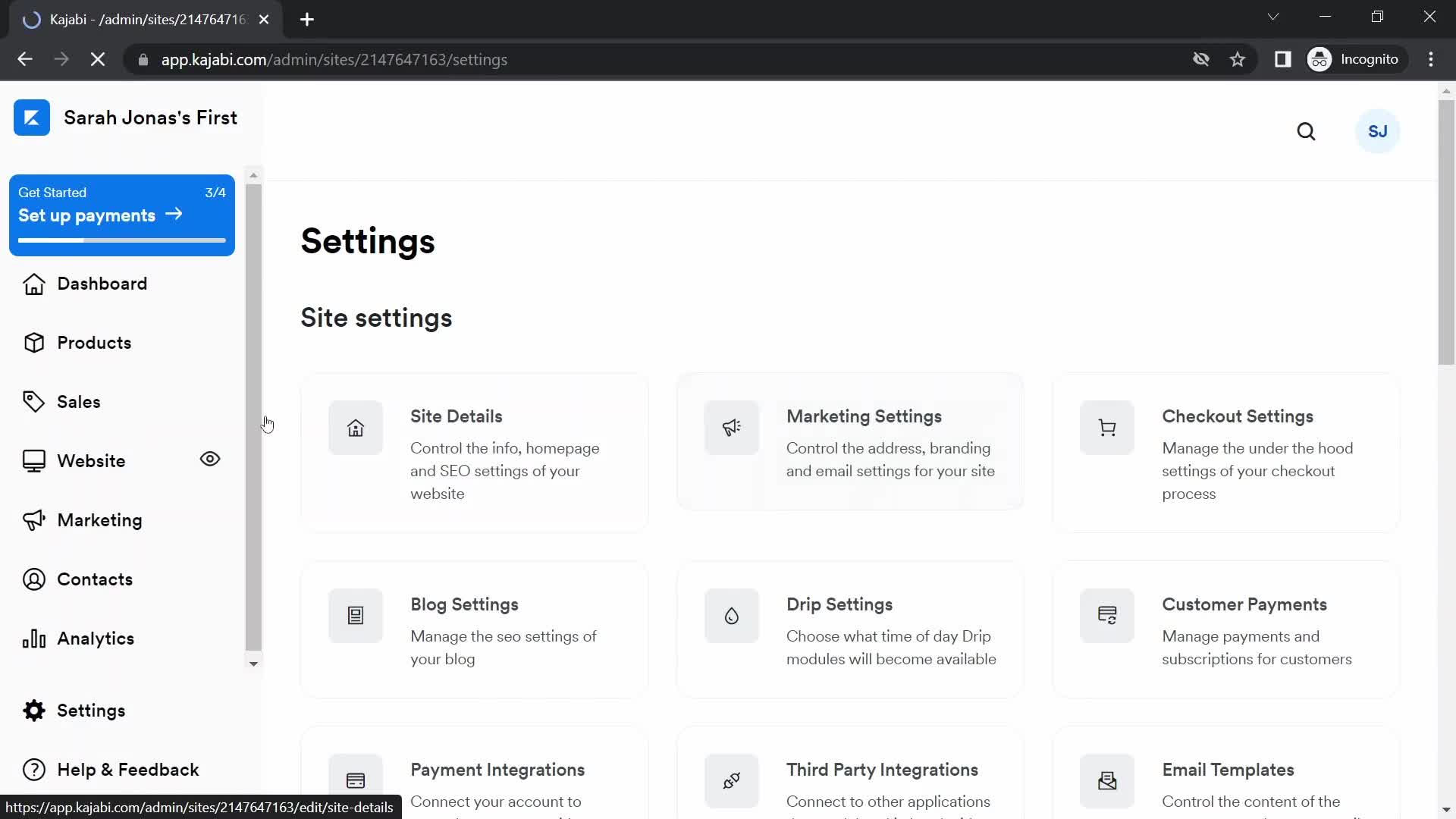The width and height of the screenshot is (1456, 819).
Task: Open Email Templates link
Action: 1228,770
